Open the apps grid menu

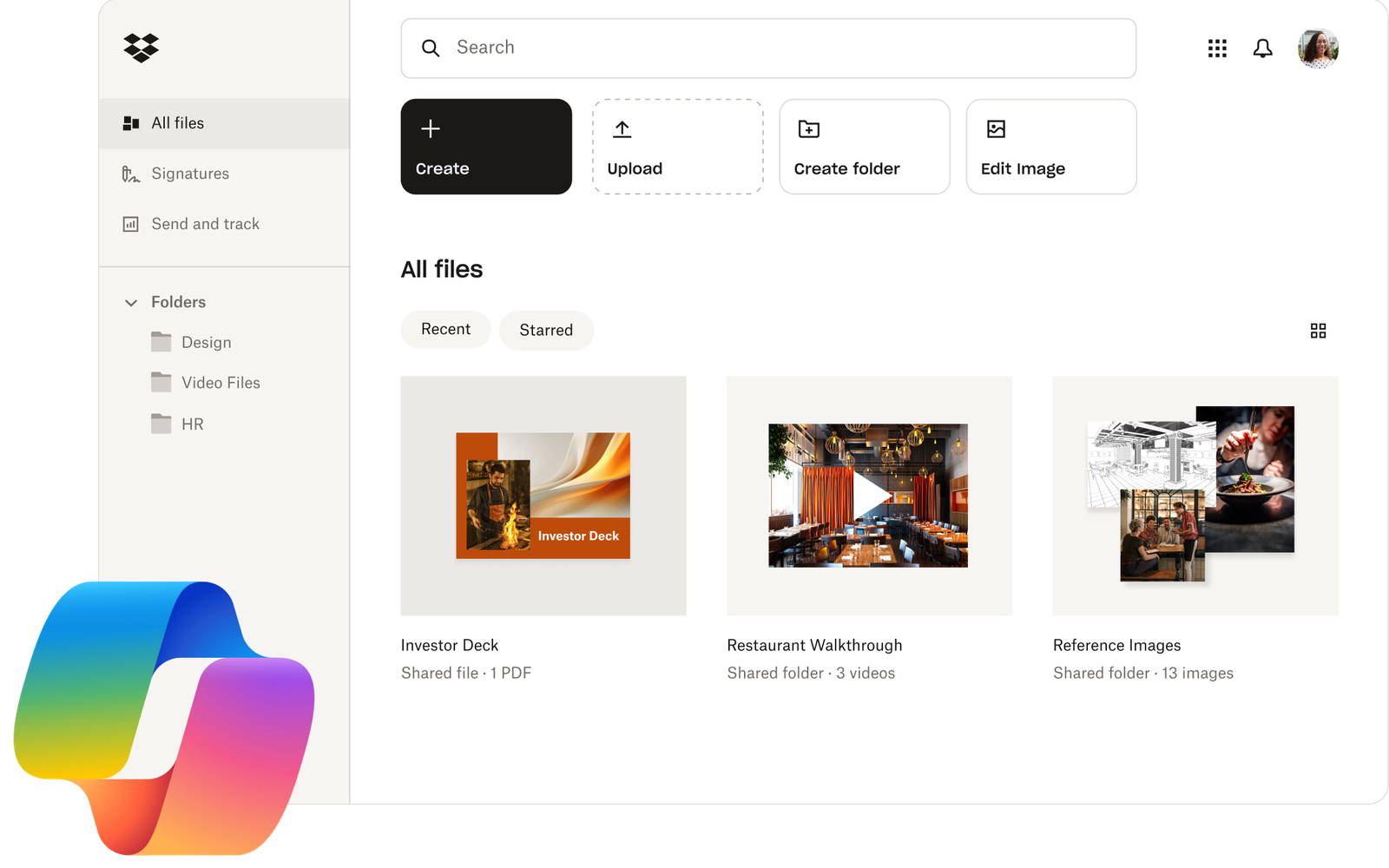point(1217,49)
